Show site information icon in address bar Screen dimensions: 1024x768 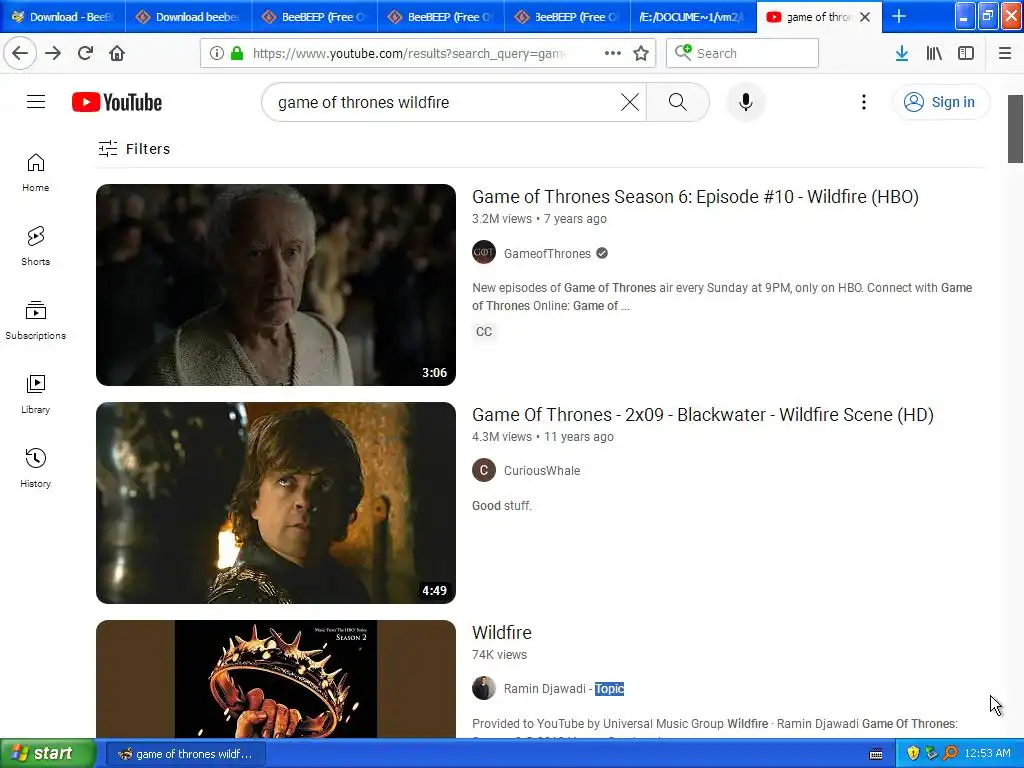click(217, 53)
